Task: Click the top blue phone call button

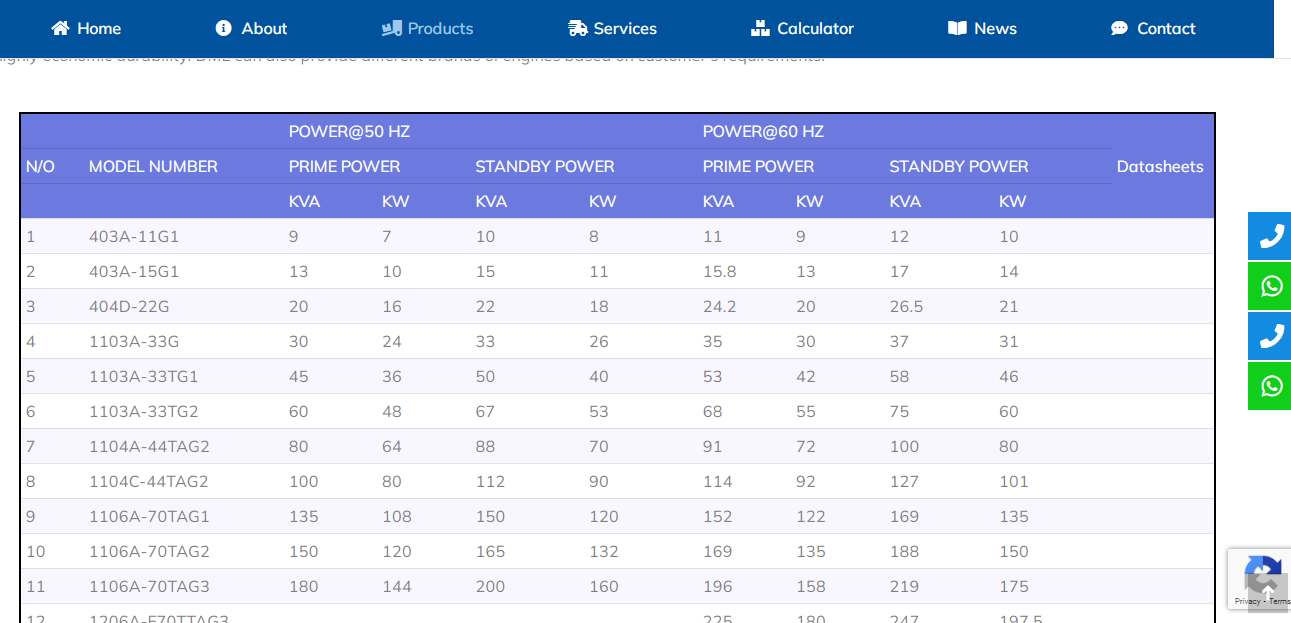Action: (1271, 236)
